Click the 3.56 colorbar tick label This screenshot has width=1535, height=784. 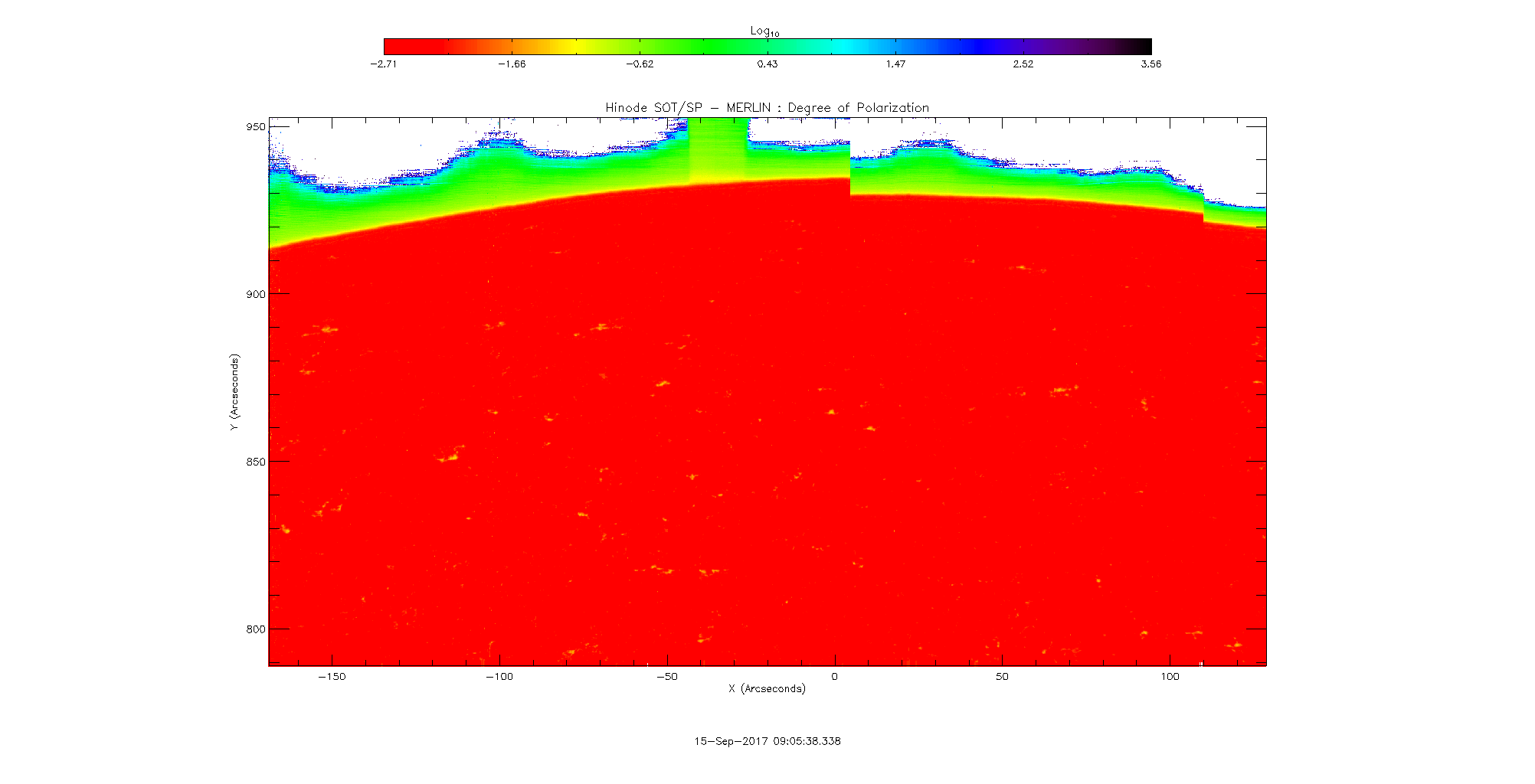pyautogui.click(x=1150, y=64)
